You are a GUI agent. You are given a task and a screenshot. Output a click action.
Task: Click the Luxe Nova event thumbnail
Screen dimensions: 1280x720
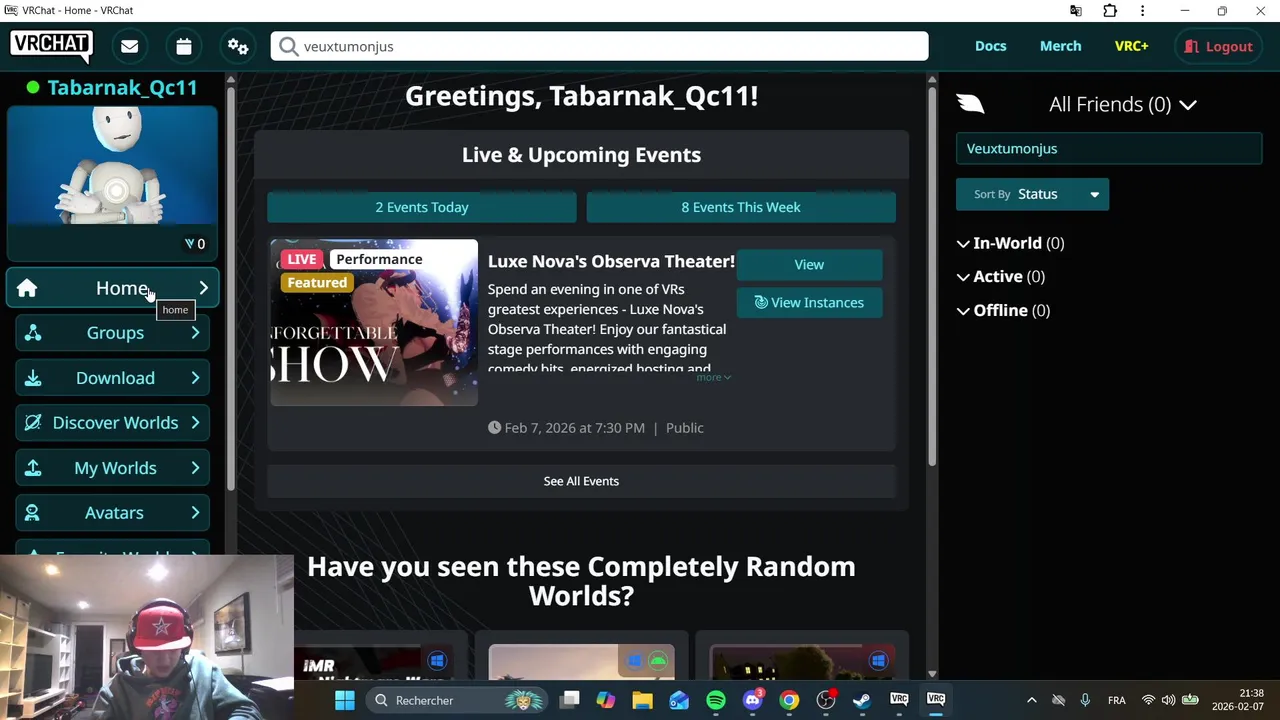[x=374, y=323]
